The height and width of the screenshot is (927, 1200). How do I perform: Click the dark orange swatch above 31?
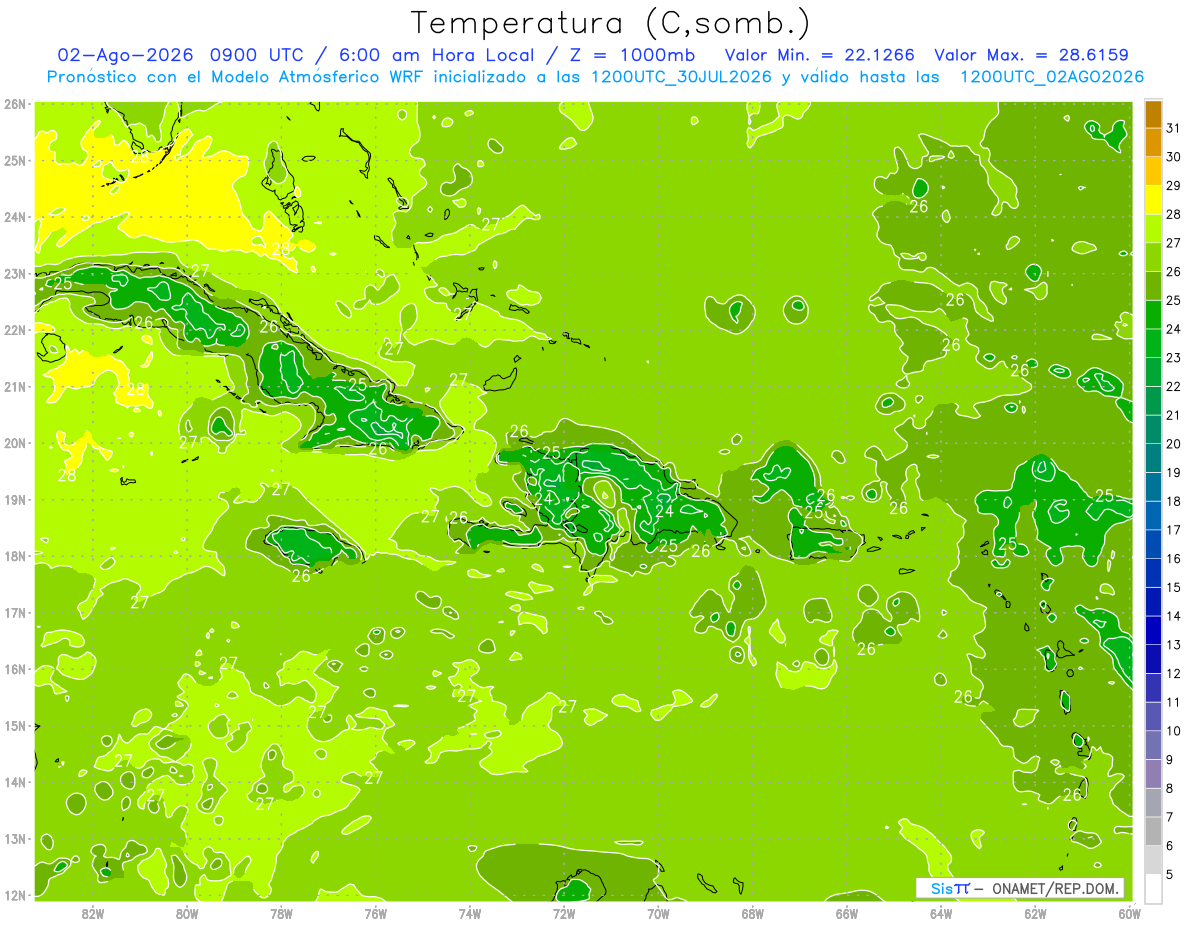point(1153,114)
